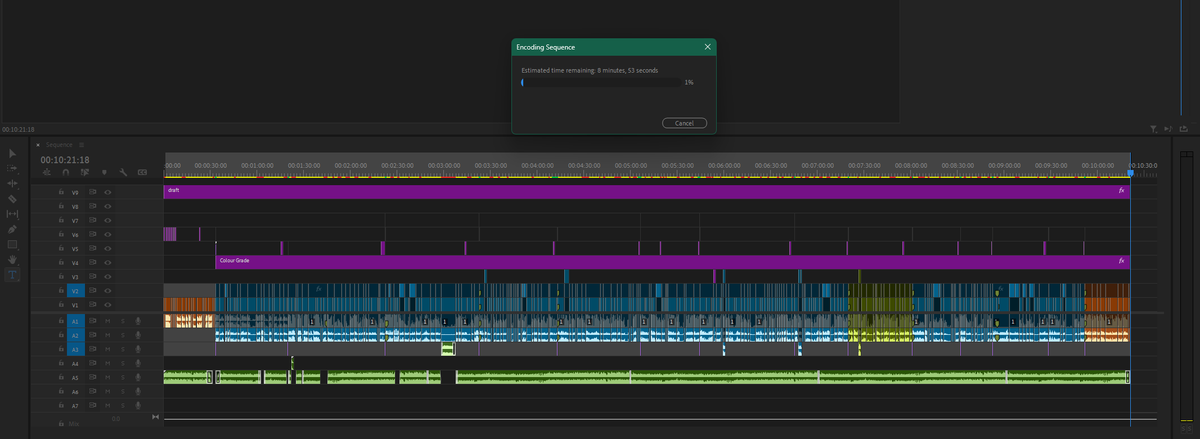Screen dimensions: 1200x439
Task: Toggle Linked Selection in timeline header
Action: (84, 171)
